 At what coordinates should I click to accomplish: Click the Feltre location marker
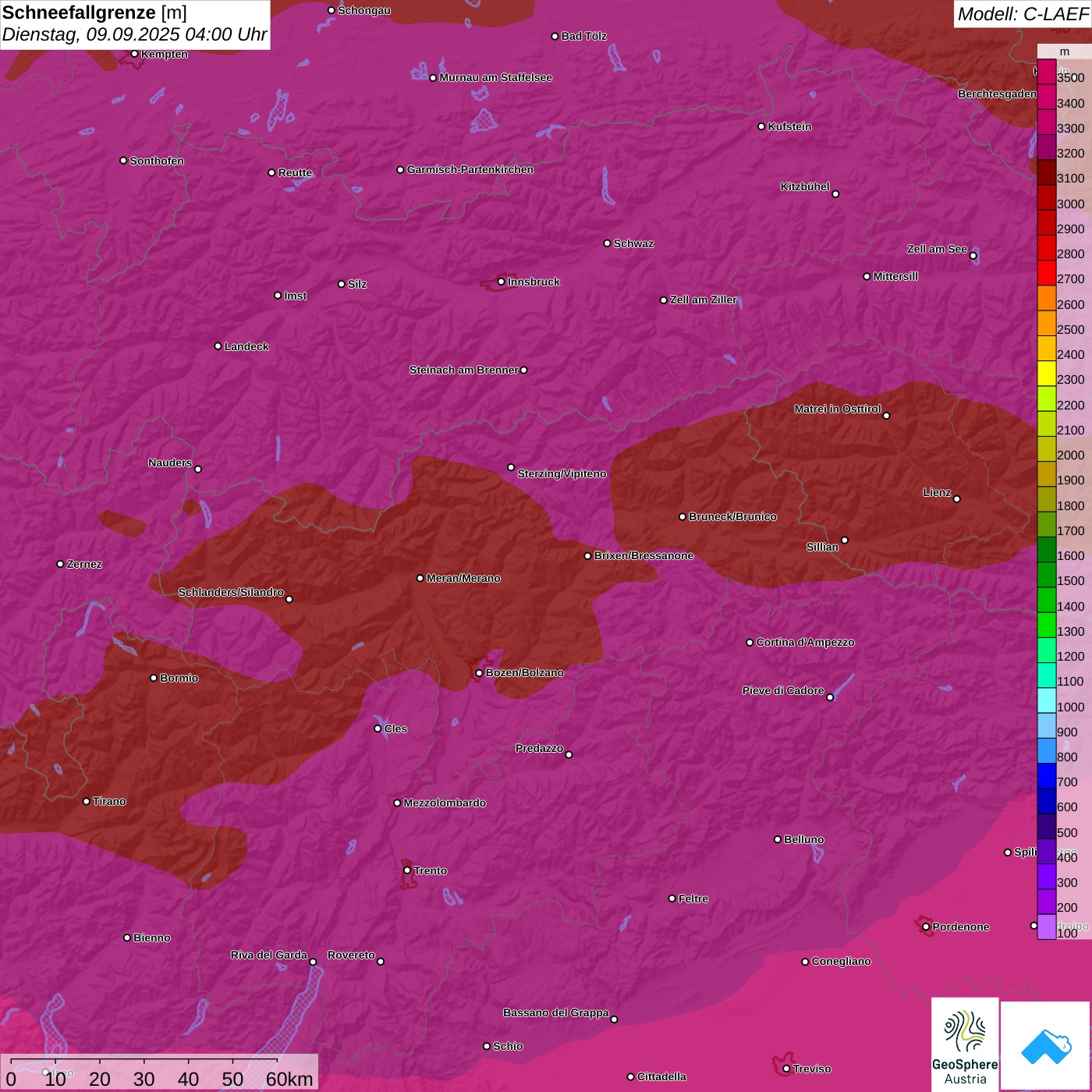pyautogui.click(x=672, y=899)
